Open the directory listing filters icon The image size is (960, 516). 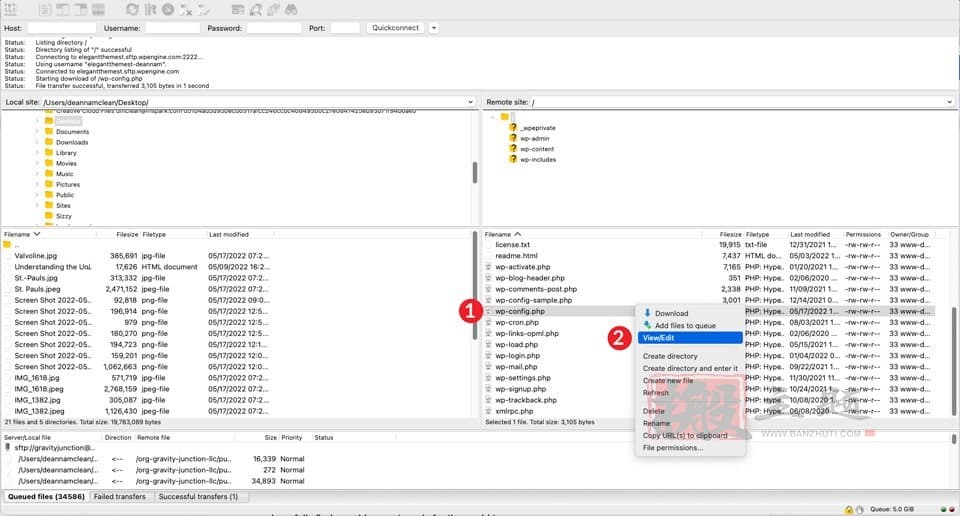[x=238, y=9]
